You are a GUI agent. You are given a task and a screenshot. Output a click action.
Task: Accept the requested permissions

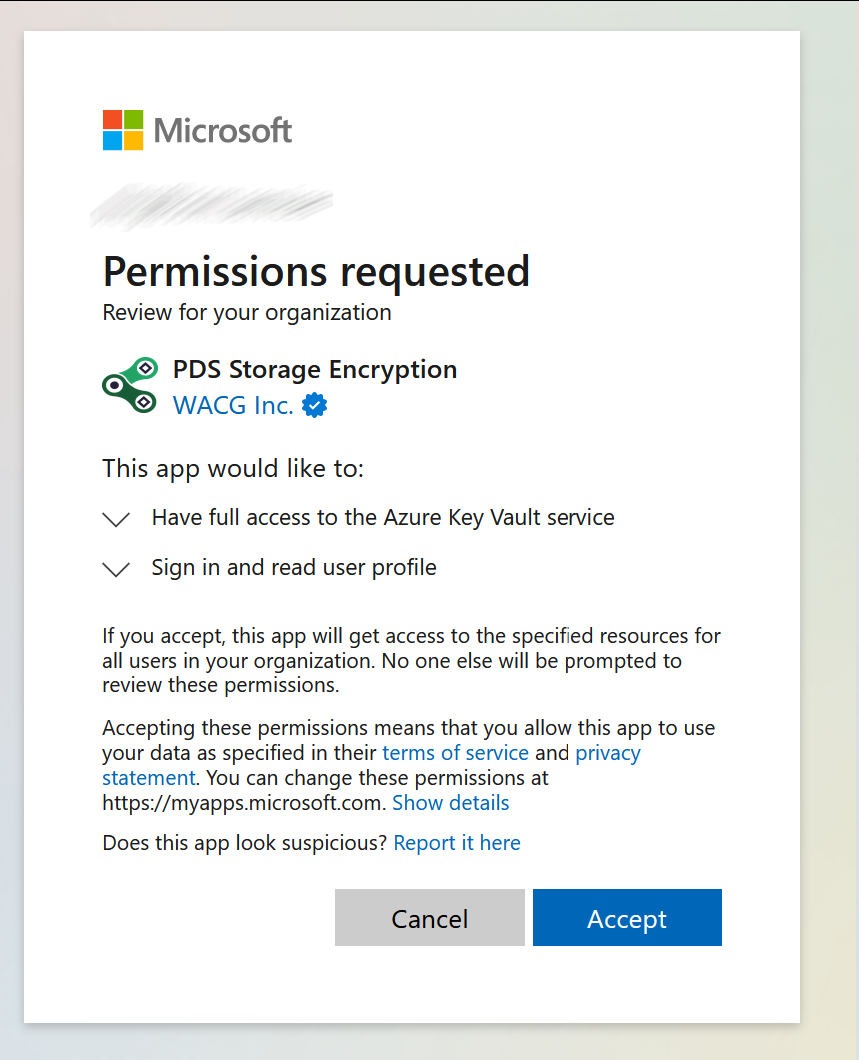627,917
